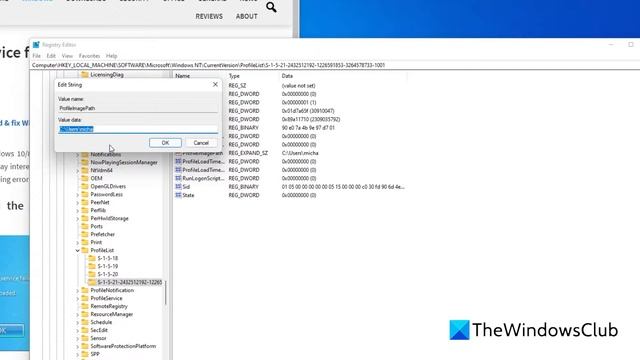Click the State value icon
640x360 pixels.
point(178,195)
